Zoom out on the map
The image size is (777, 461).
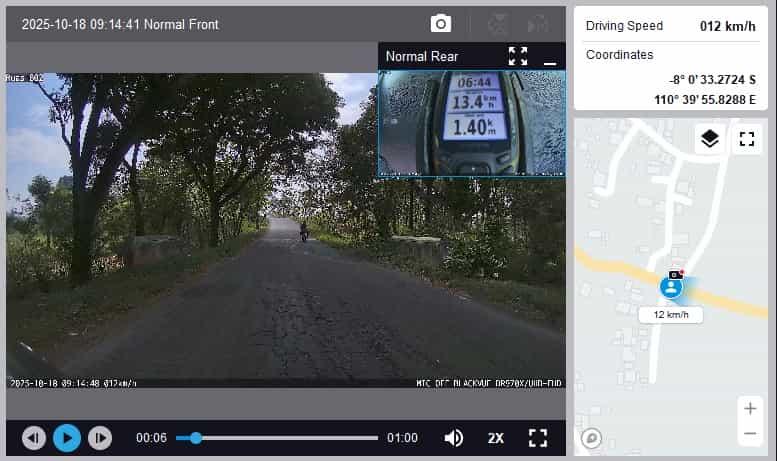[749, 433]
